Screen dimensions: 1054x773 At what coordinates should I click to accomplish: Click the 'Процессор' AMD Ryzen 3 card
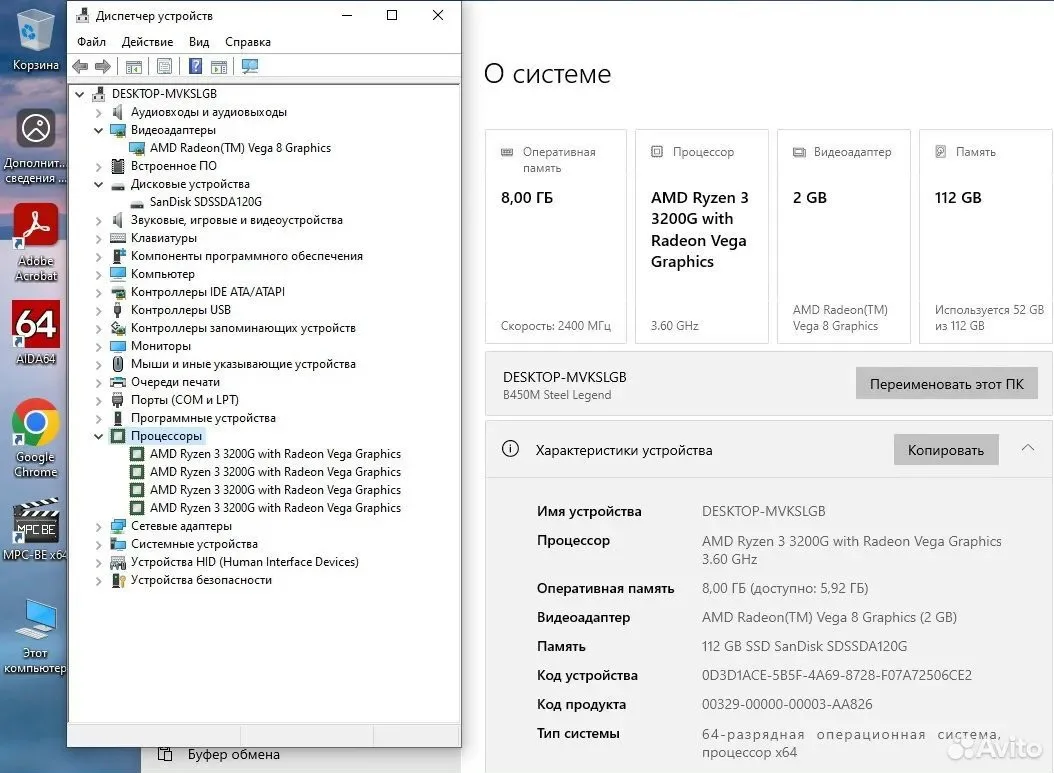pyautogui.click(x=702, y=237)
